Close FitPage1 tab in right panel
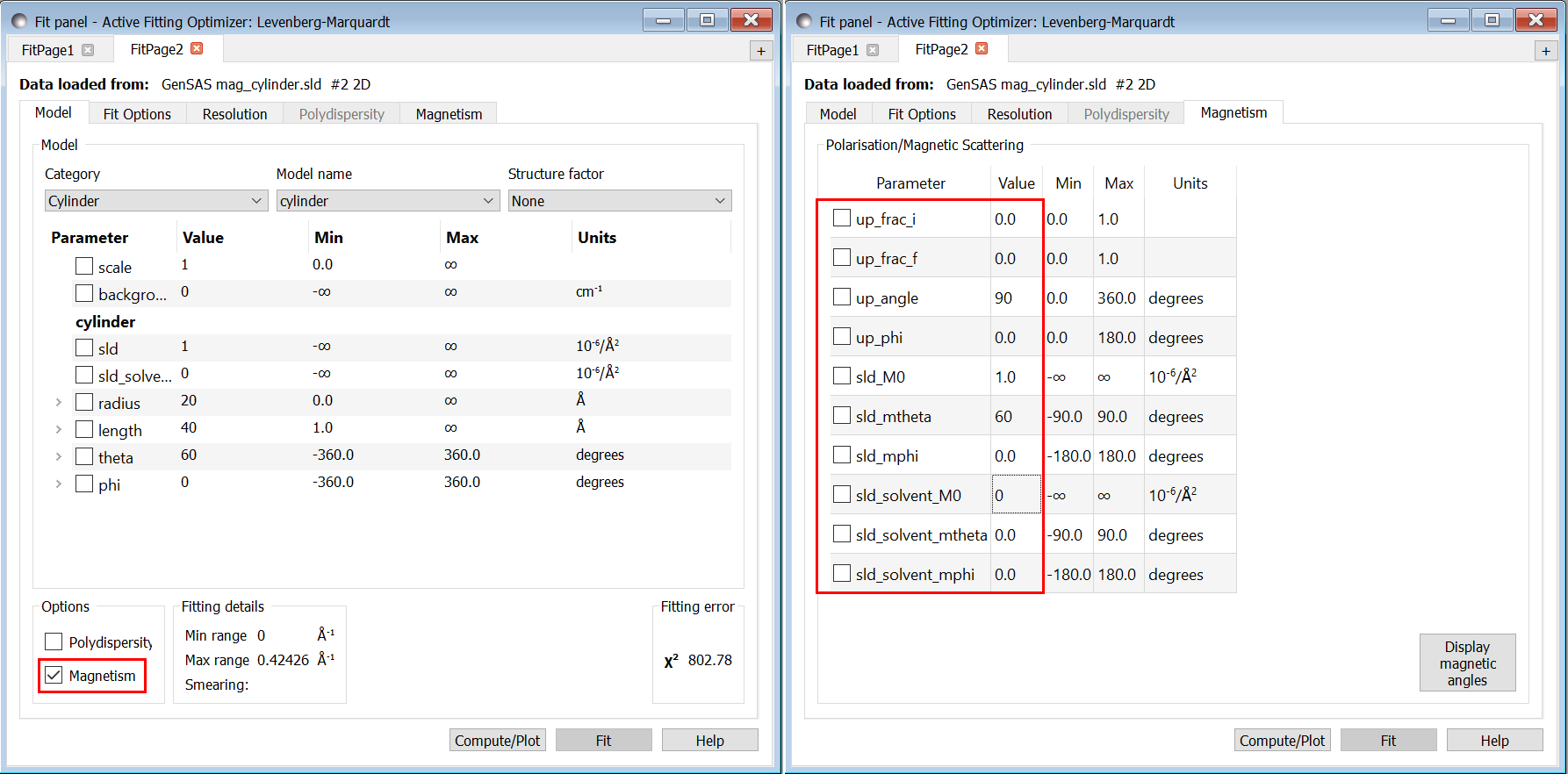Screen dimensions: 1568x774 [873, 50]
